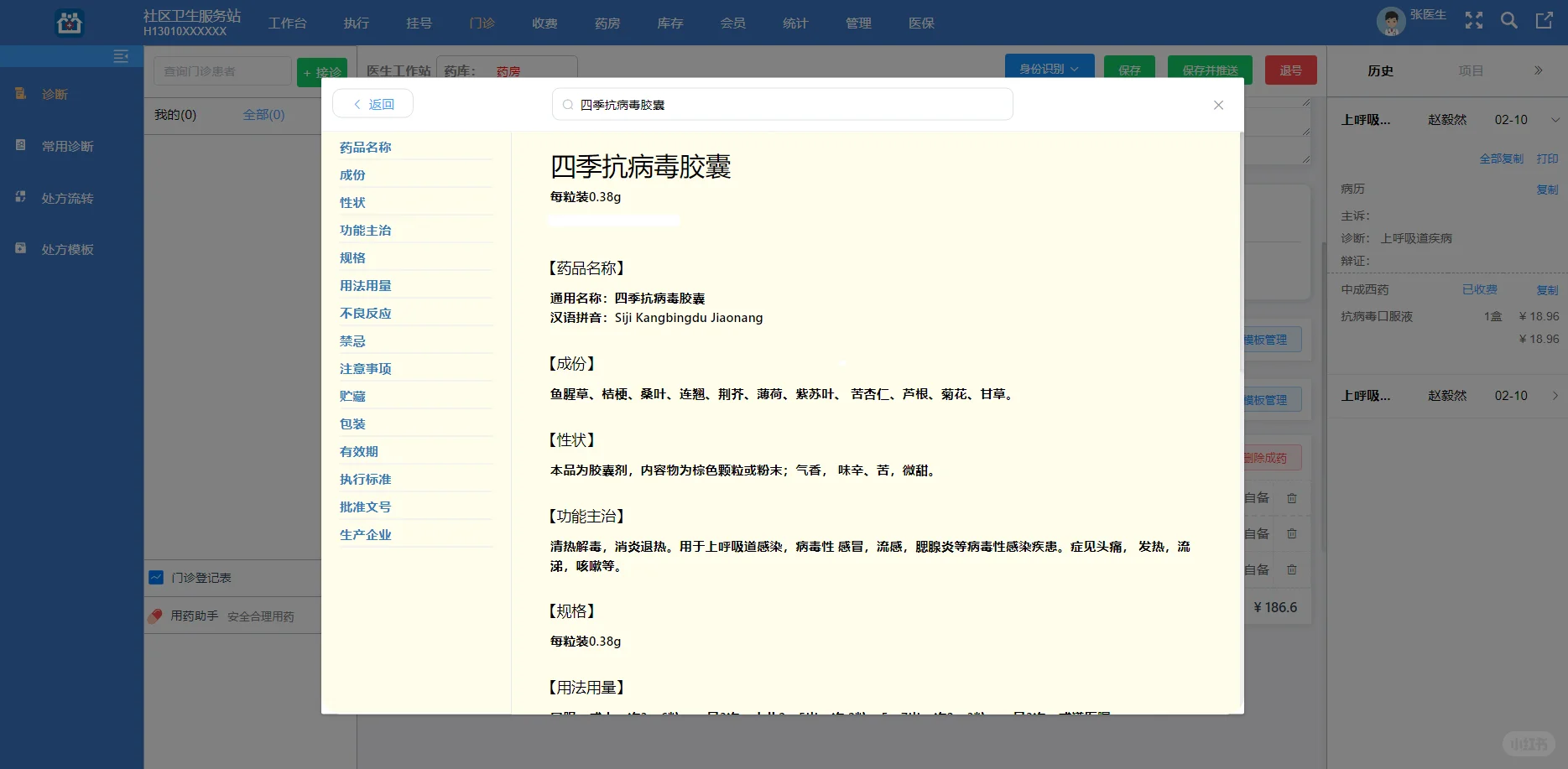Select the 诊断 sidebar icon
The image size is (1568, 769).
coord(20,94)
